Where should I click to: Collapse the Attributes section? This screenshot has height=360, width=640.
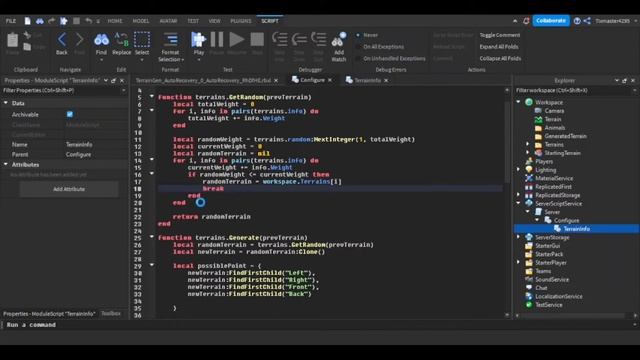tap(6, 164)
